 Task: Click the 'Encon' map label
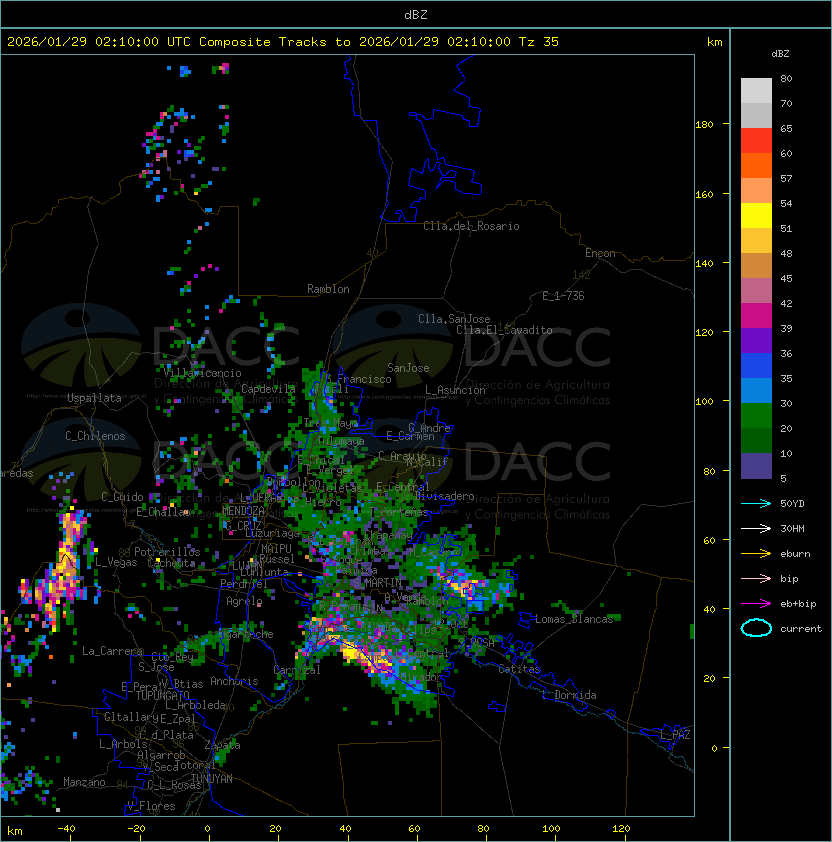(x=600, y=253)
